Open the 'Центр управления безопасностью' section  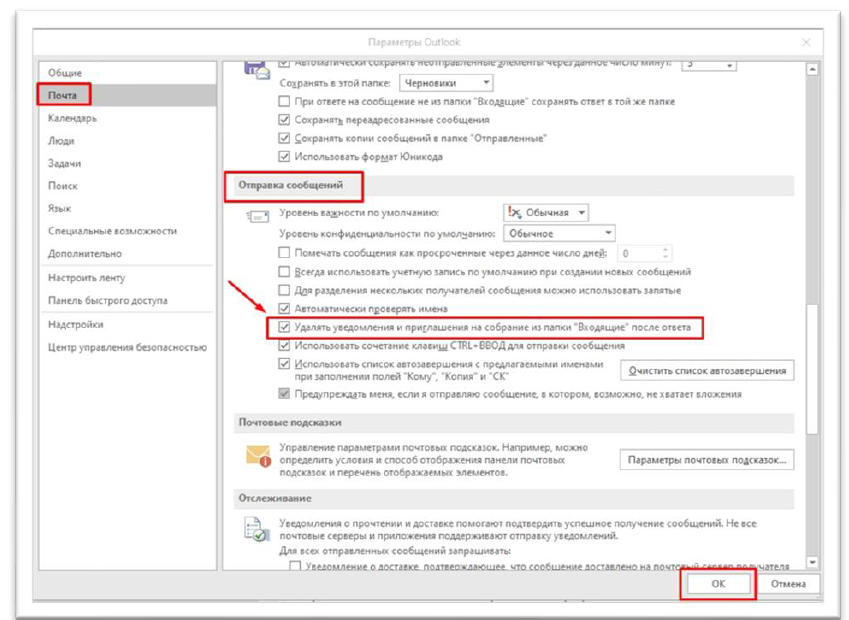[127, 347]
